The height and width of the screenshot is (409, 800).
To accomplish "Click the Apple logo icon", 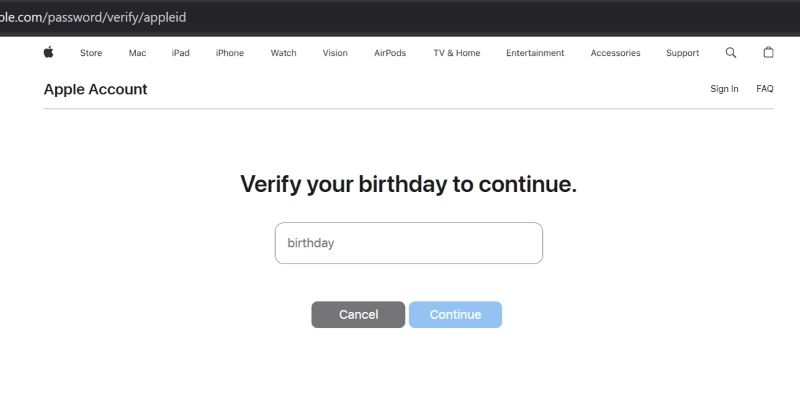I will [48, 53].
